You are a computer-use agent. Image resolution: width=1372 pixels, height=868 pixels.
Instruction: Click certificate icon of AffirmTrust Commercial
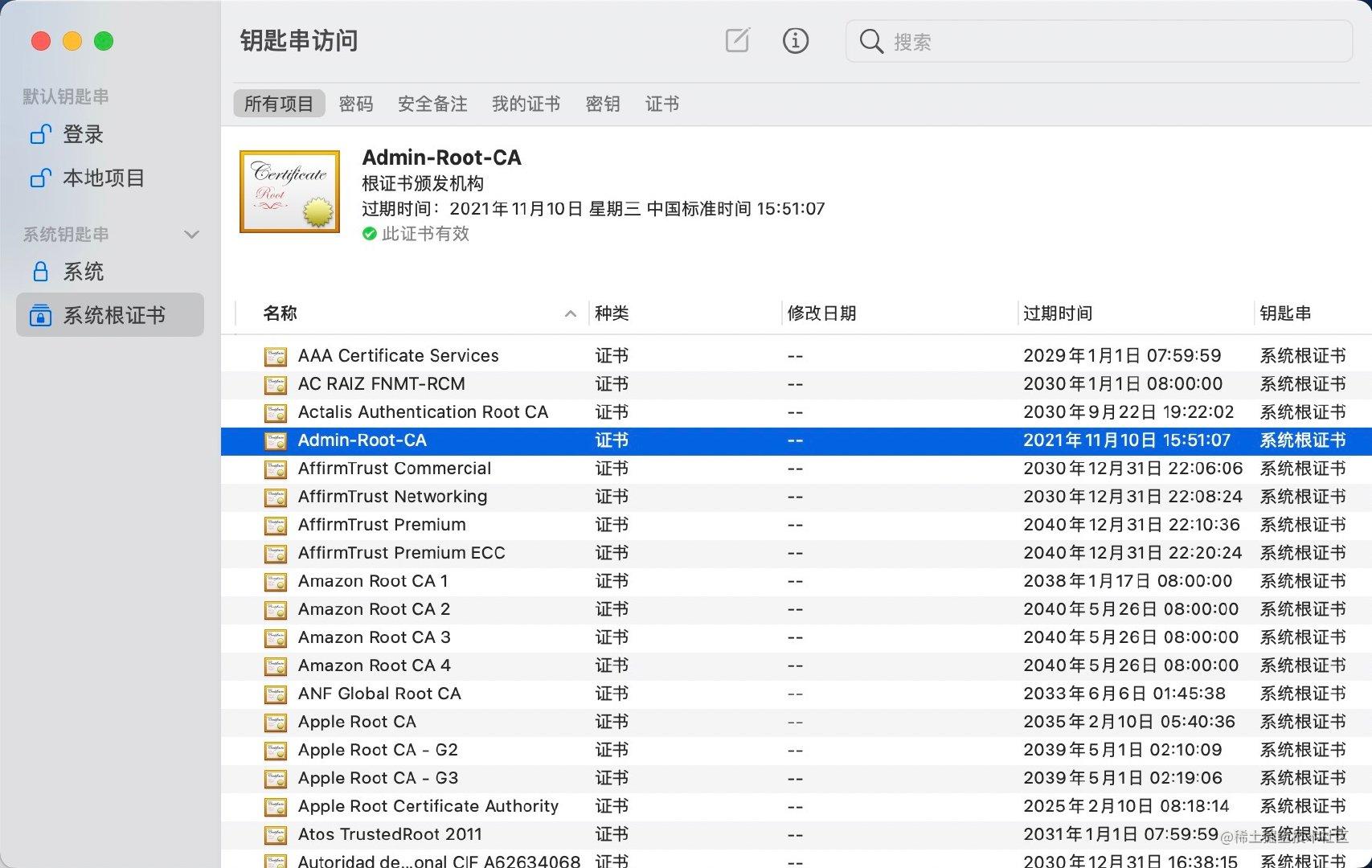click(x=276, y=469)
